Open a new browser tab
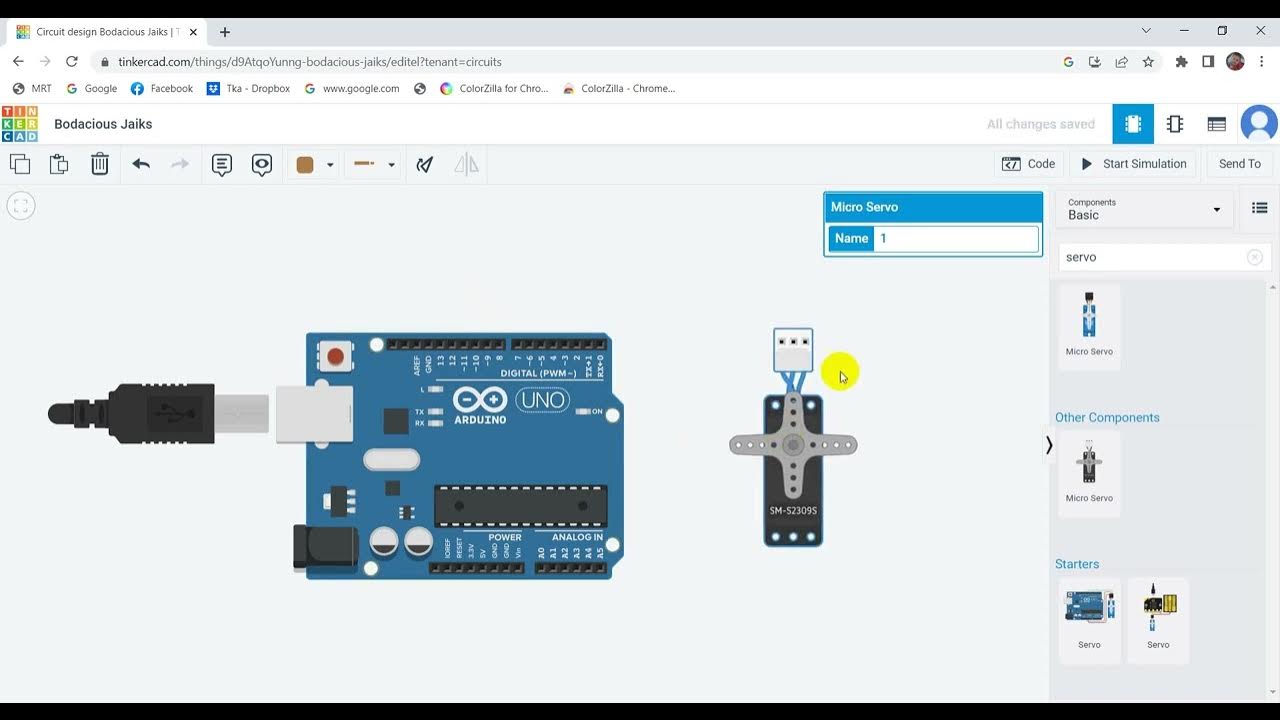This screenshot has height=720, width=1280. click(225, 32)
